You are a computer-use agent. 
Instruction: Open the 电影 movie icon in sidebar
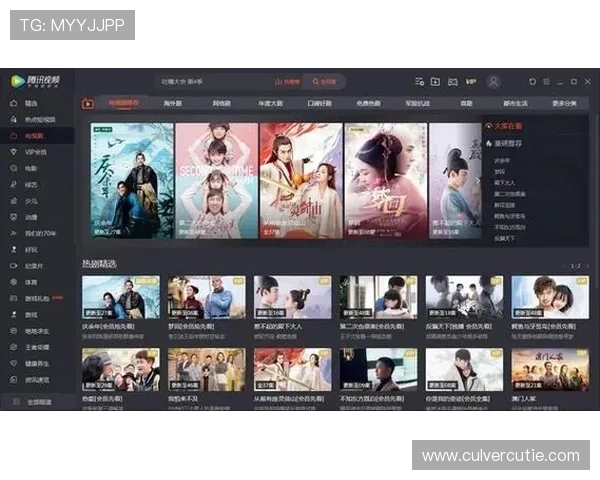[13, 168]
